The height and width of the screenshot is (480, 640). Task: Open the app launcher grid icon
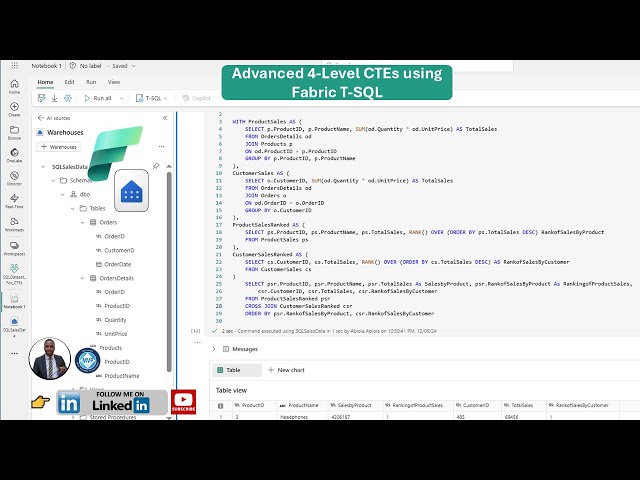[x=14, y=65]
